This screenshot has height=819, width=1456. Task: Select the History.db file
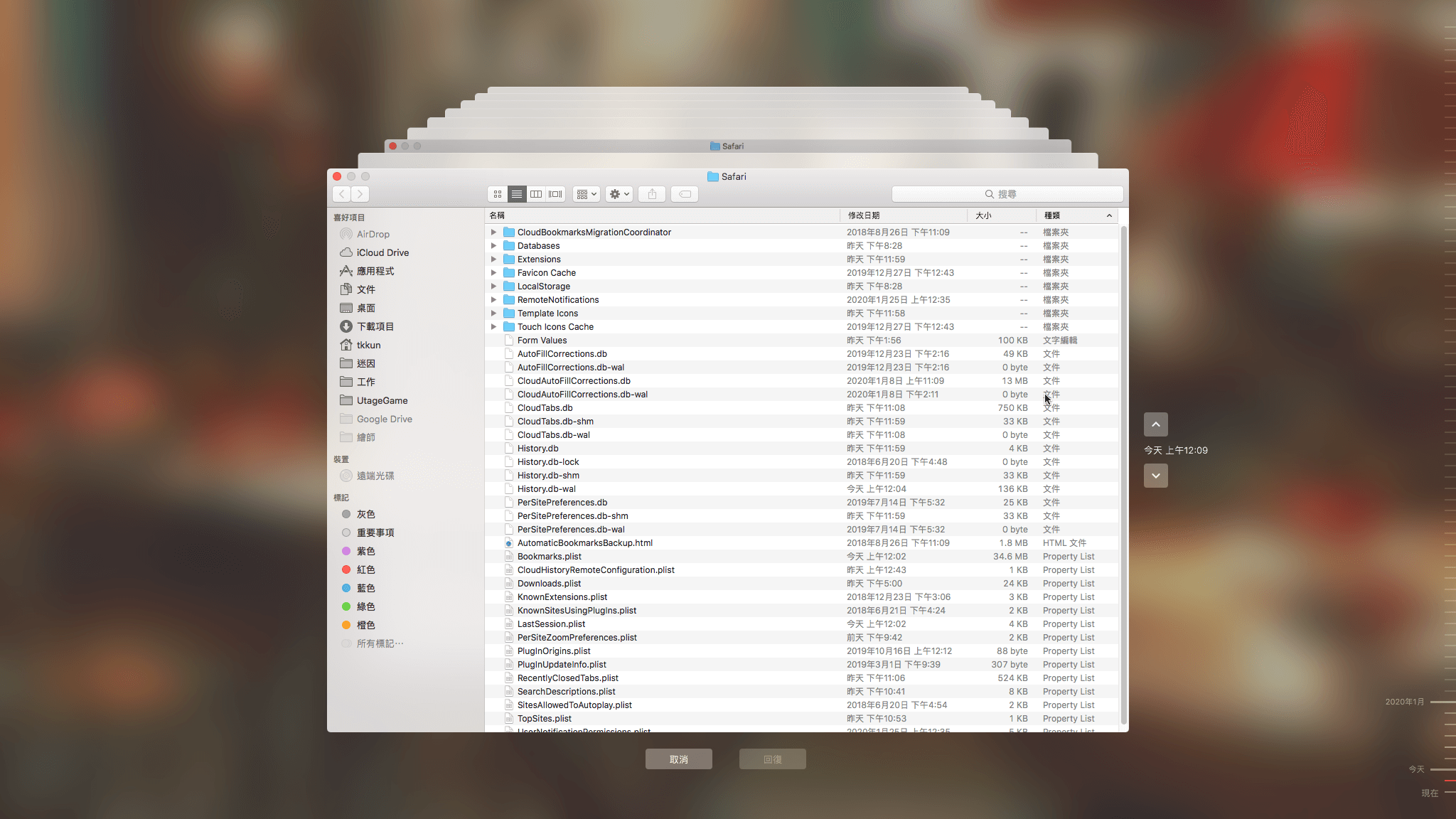tap(801, 449)
